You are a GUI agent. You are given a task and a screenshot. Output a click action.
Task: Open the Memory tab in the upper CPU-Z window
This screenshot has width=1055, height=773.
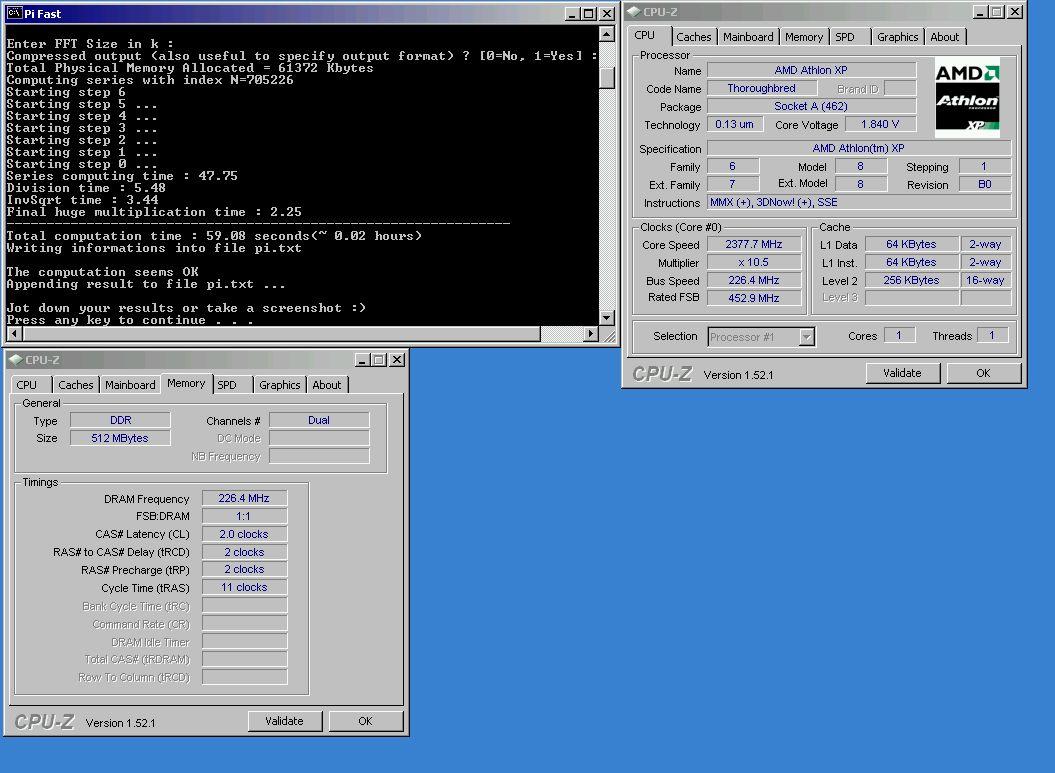(804, 37)
